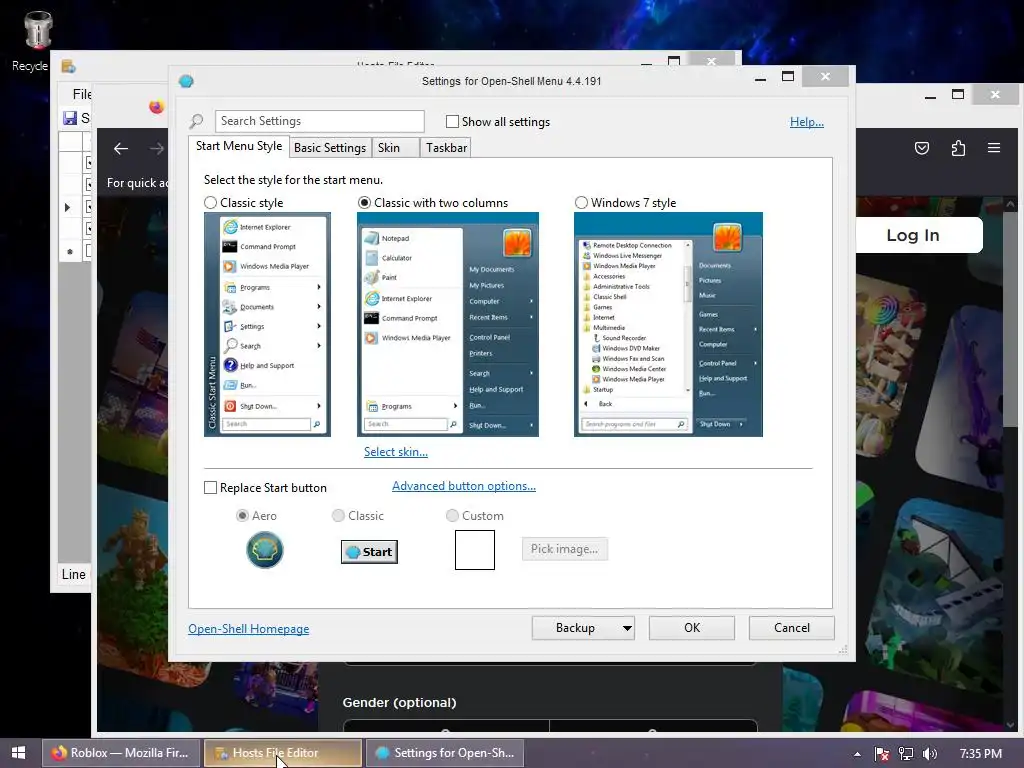Screen dimensions: 1024x768
Task: Select Classic style radio button
Action: coord(210,202)
